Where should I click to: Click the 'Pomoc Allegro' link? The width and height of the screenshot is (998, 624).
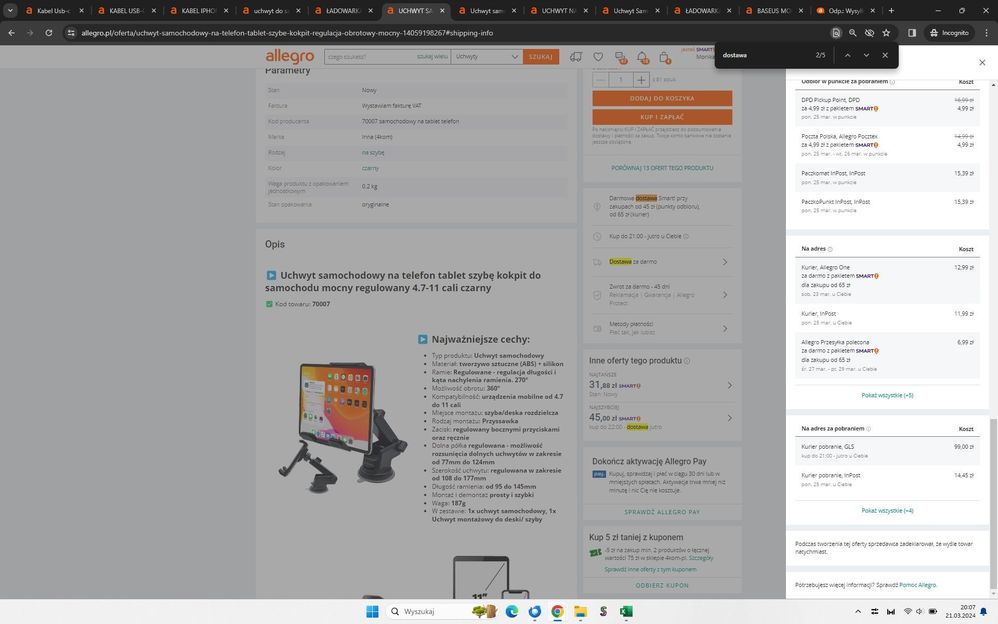click(917, 584)
